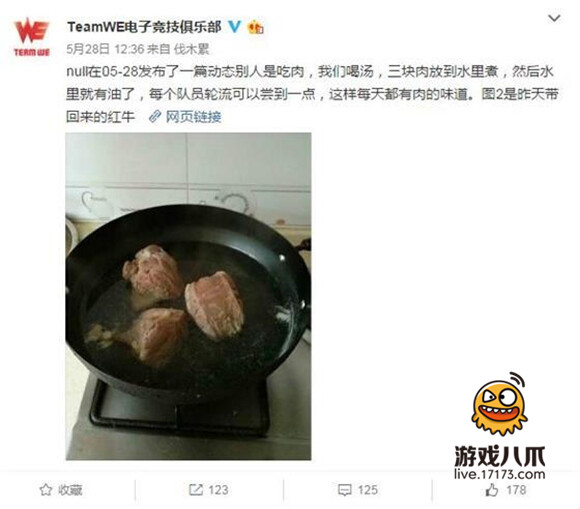This screenshot has height=509, width=580.
Task: Like the post with thumbs-up icon
Action: pos(492,490)
